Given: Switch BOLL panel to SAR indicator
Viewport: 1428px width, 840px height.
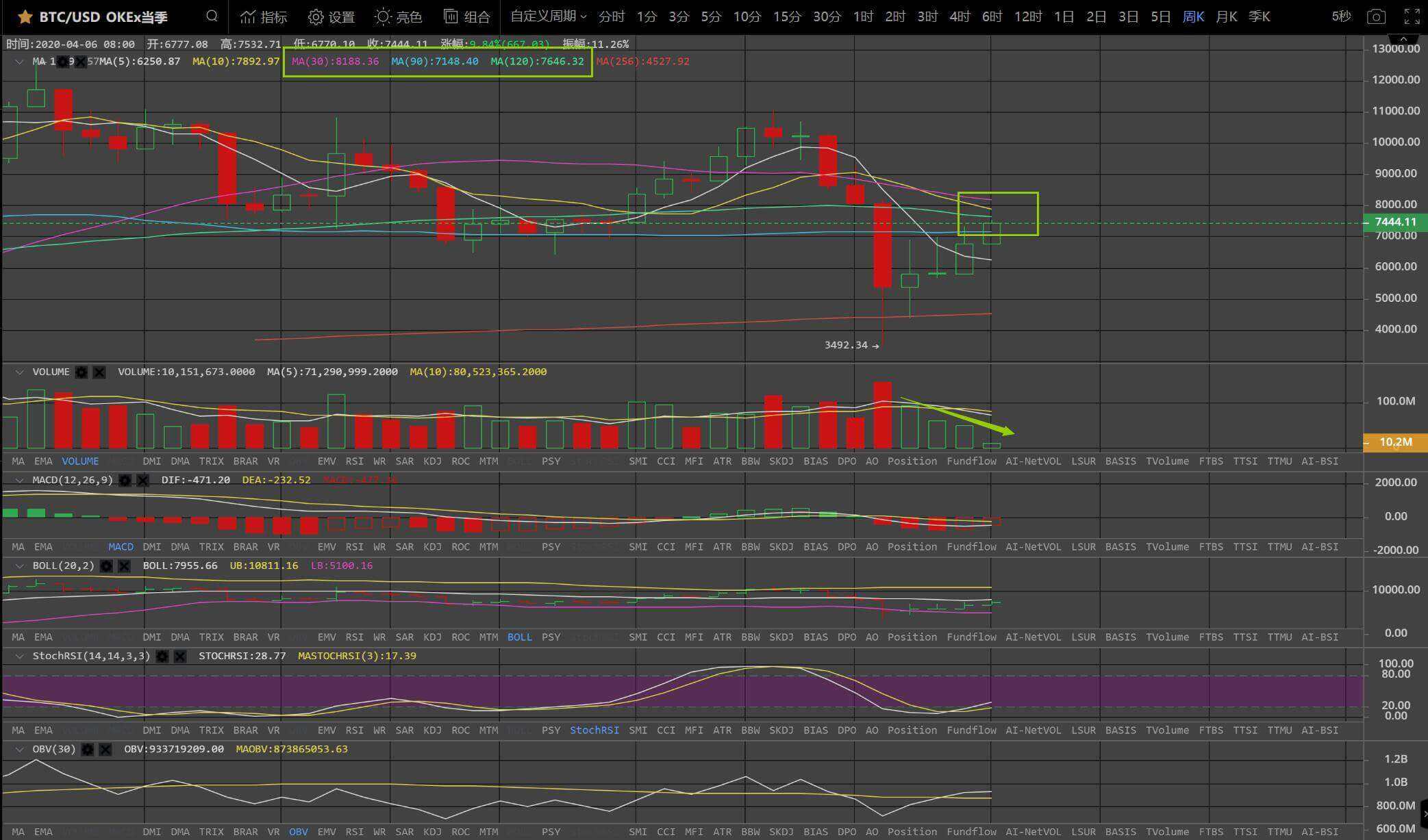Looking at the screenshot, I should [405, 637].
